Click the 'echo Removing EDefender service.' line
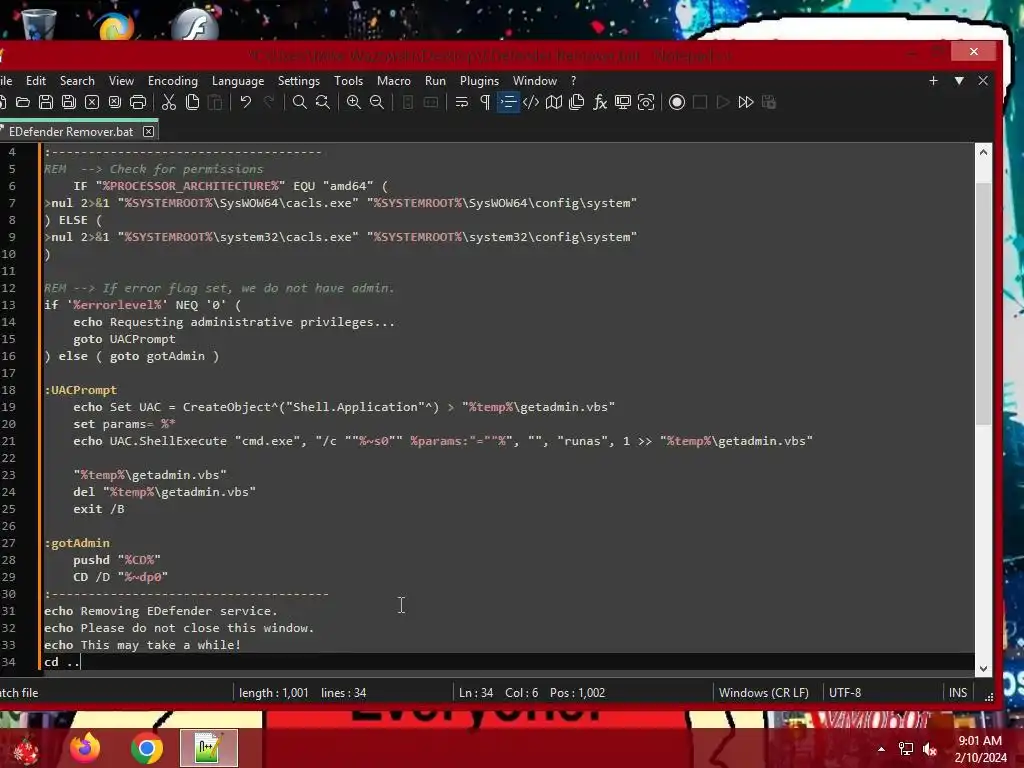Image resolution: width=1024 pixels, height=768 pixels. click(x=161, y=611)
